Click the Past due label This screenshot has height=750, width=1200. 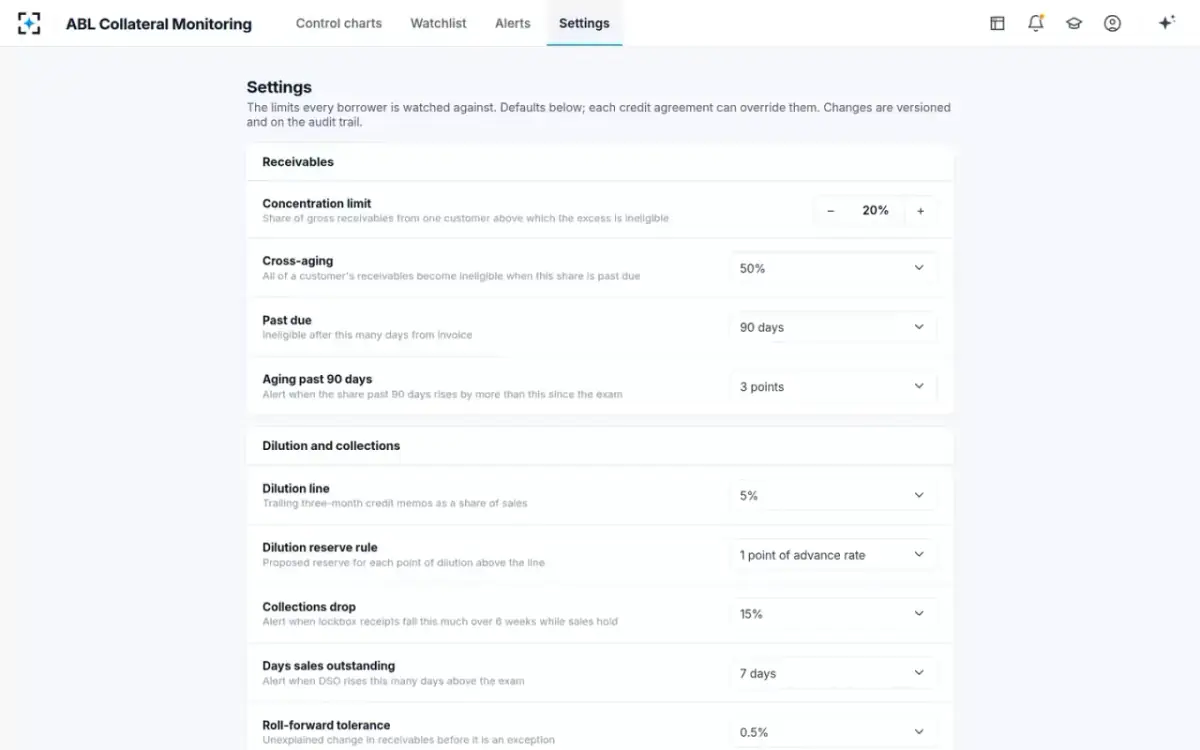[x=287, y=320]
